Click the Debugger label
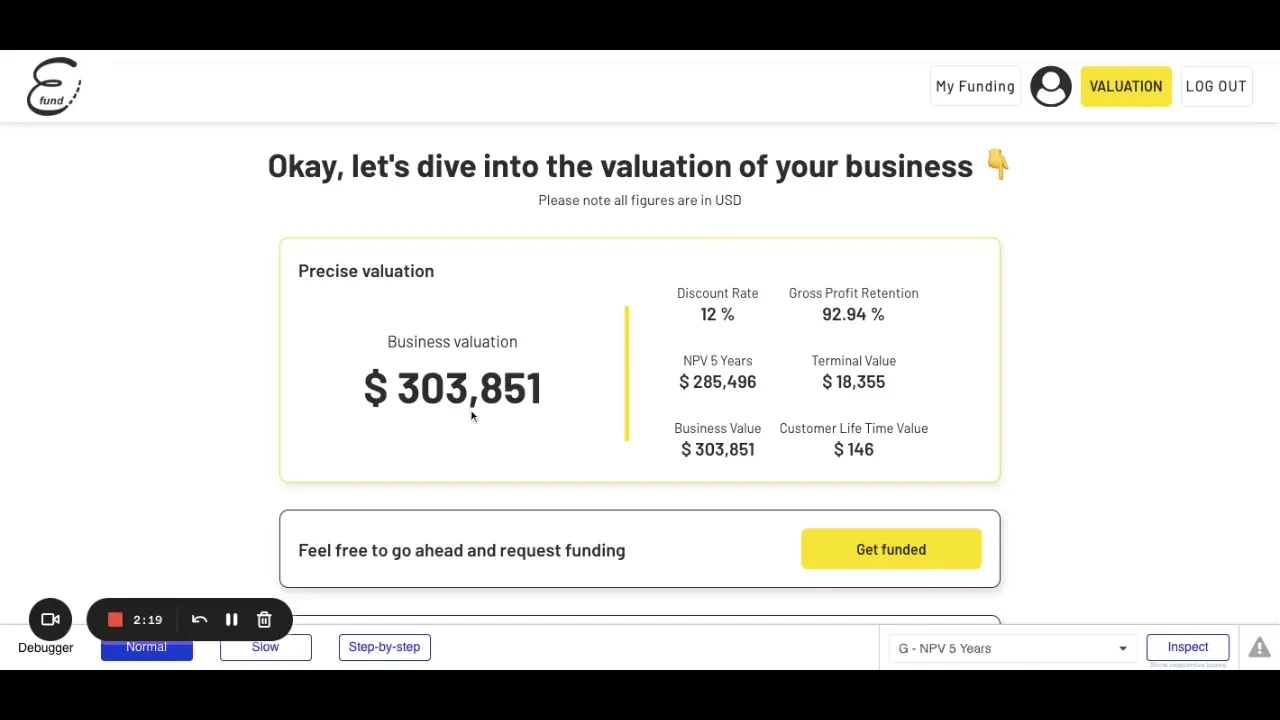 46,648
